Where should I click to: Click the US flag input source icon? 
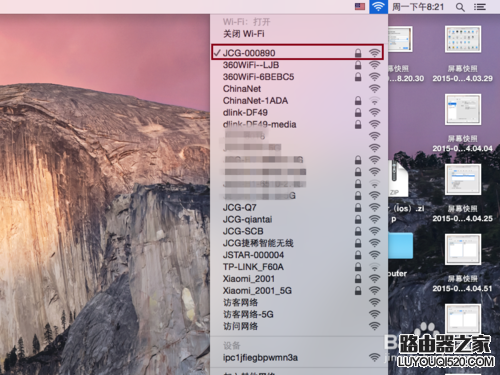click(360, 7)
